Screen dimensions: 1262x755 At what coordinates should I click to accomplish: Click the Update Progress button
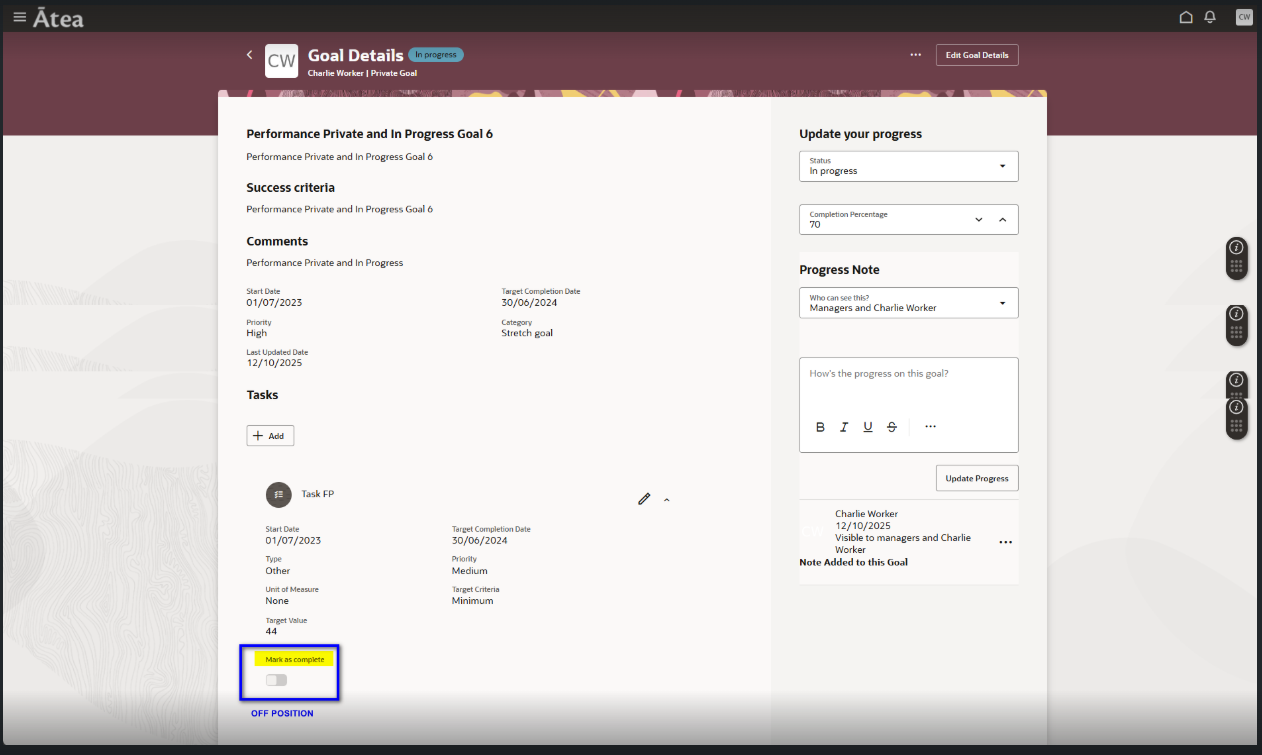click(977, 478)
